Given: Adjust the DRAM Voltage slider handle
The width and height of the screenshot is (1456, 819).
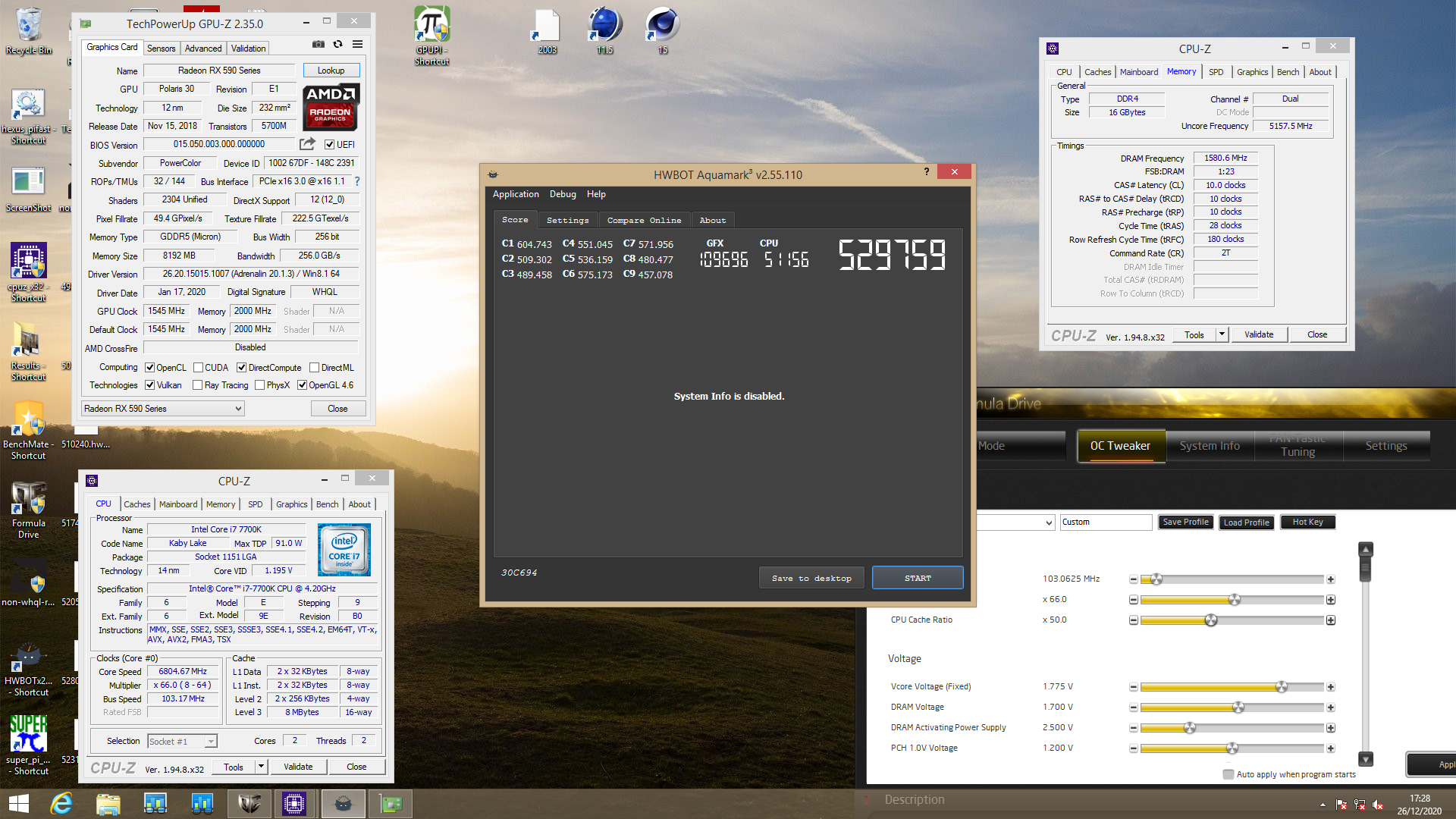Looking at the screenshot, I should click(1238, 708).
